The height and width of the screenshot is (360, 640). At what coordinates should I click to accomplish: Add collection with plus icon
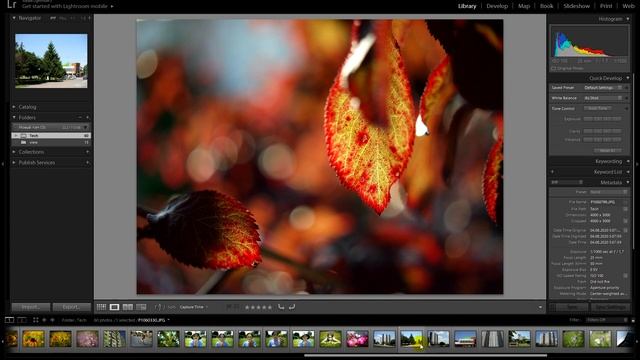[x=87, y=152]
